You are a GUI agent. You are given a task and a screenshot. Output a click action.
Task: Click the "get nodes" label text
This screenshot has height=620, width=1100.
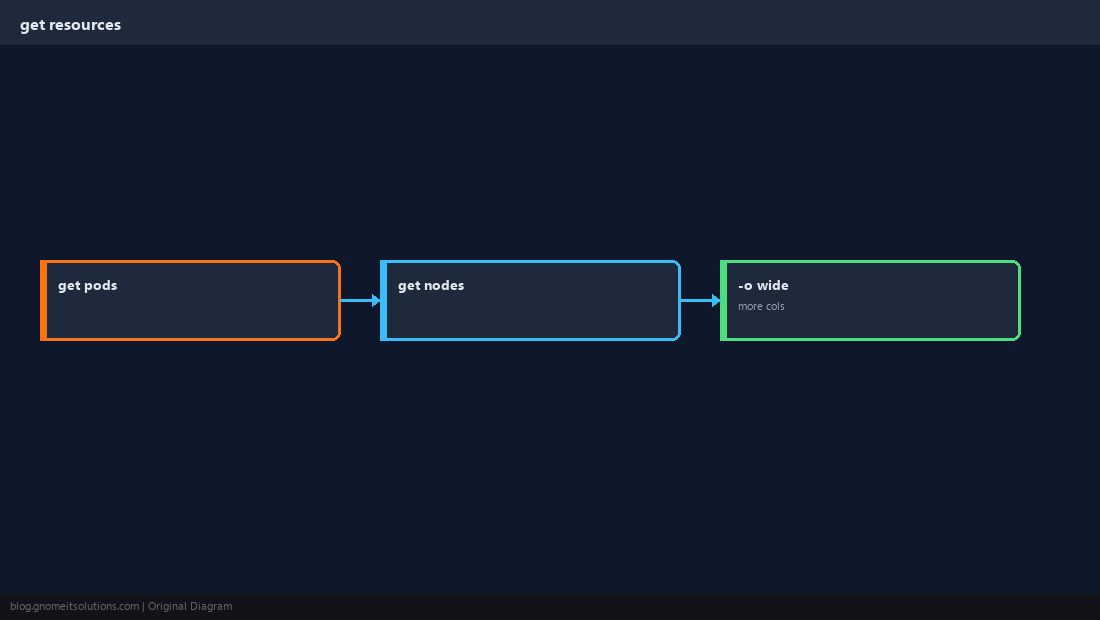(431, 285)
